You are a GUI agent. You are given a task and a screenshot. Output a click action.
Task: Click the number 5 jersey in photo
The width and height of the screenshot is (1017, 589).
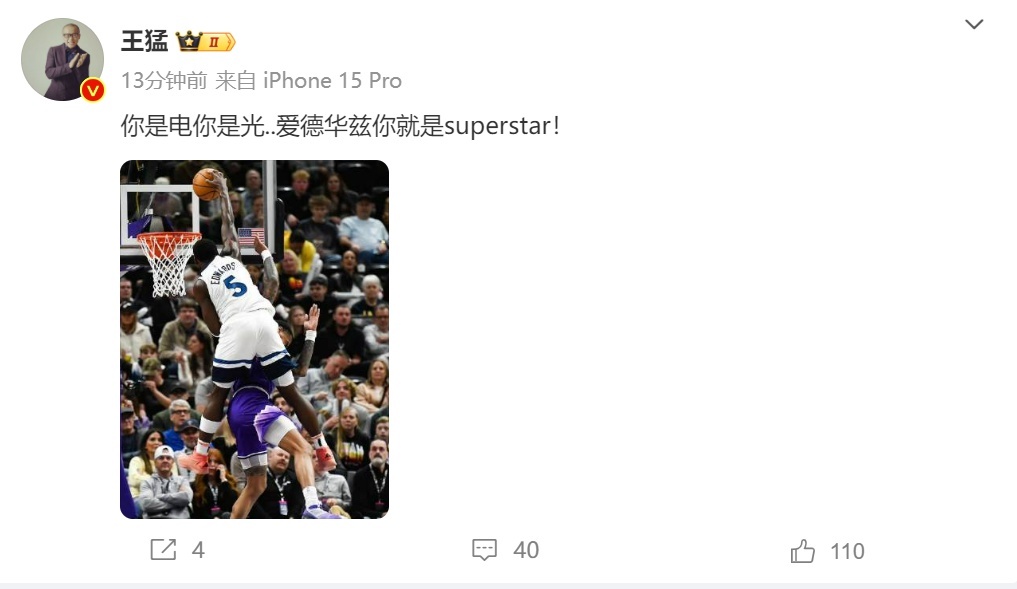235,286
